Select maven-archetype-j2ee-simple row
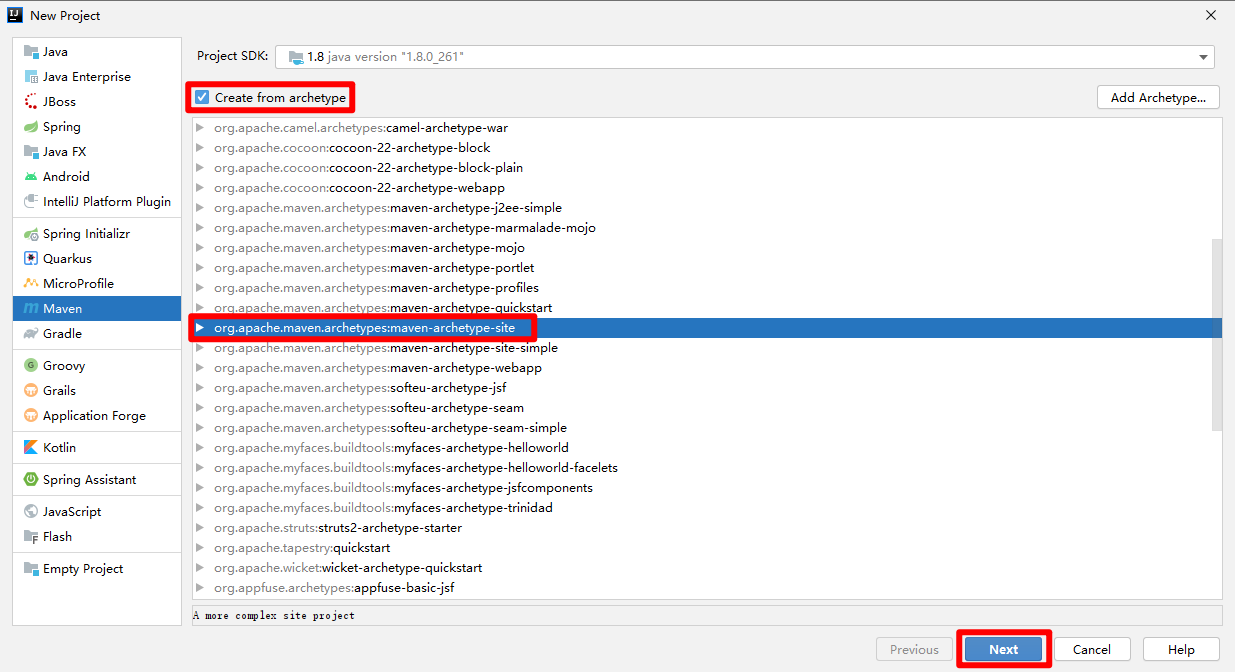1235x672 pixels. tap(701, 208)
